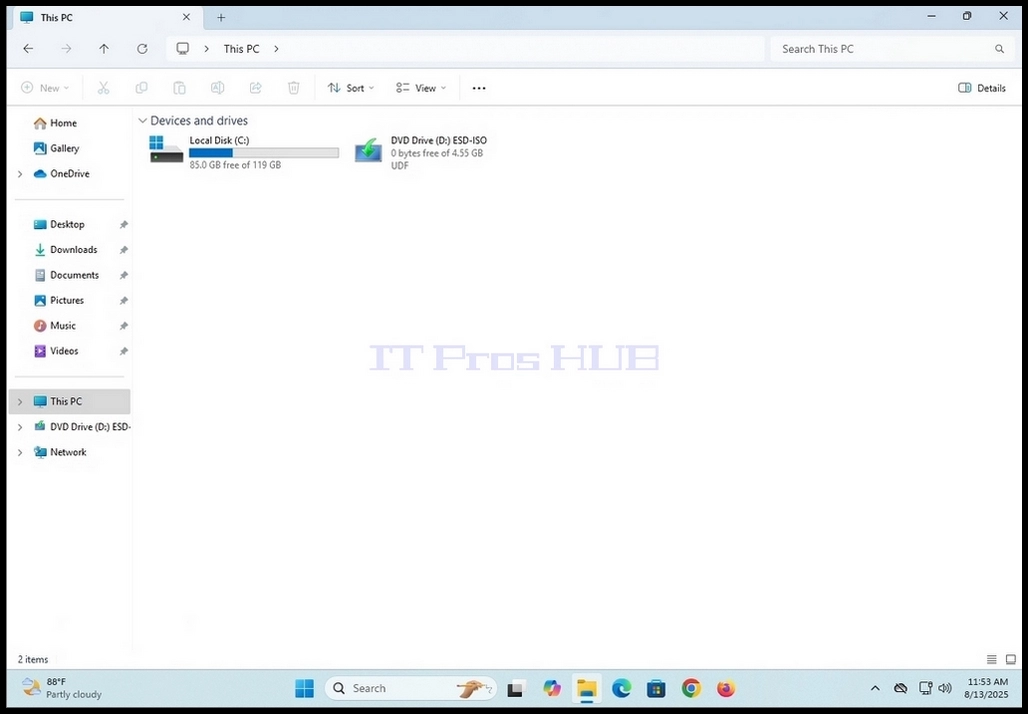Select the DVD Drive (D:) ESD-ISO icon
This screenshot has height=714, width=1028.
coord(368,150)
